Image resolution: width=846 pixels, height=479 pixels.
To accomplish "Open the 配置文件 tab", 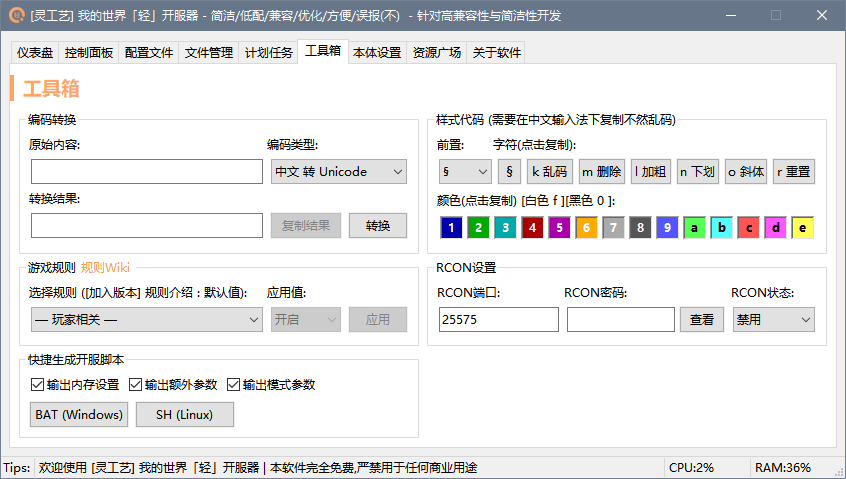I will click(148, 52).
